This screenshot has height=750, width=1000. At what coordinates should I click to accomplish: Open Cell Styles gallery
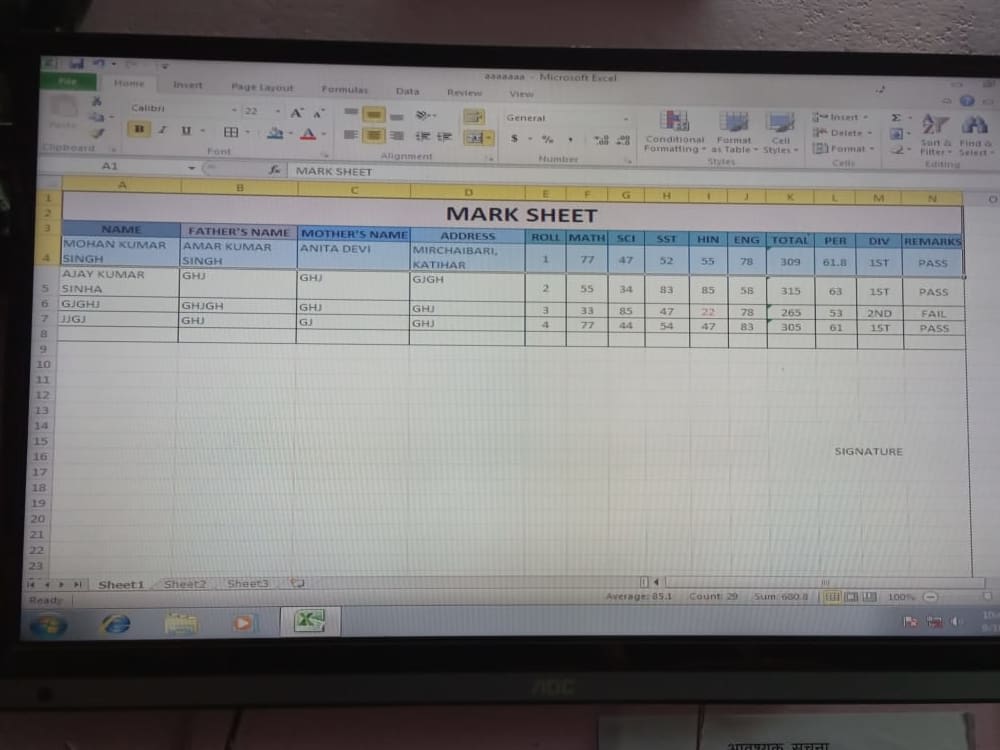coord(780,133)
